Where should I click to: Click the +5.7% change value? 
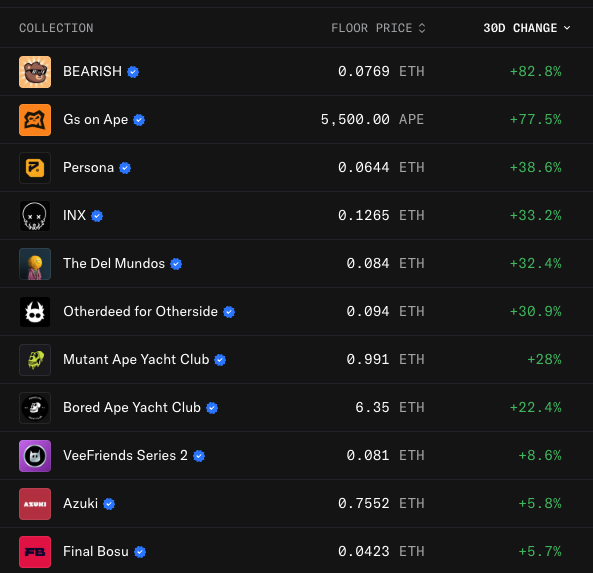tap(540, 552)
